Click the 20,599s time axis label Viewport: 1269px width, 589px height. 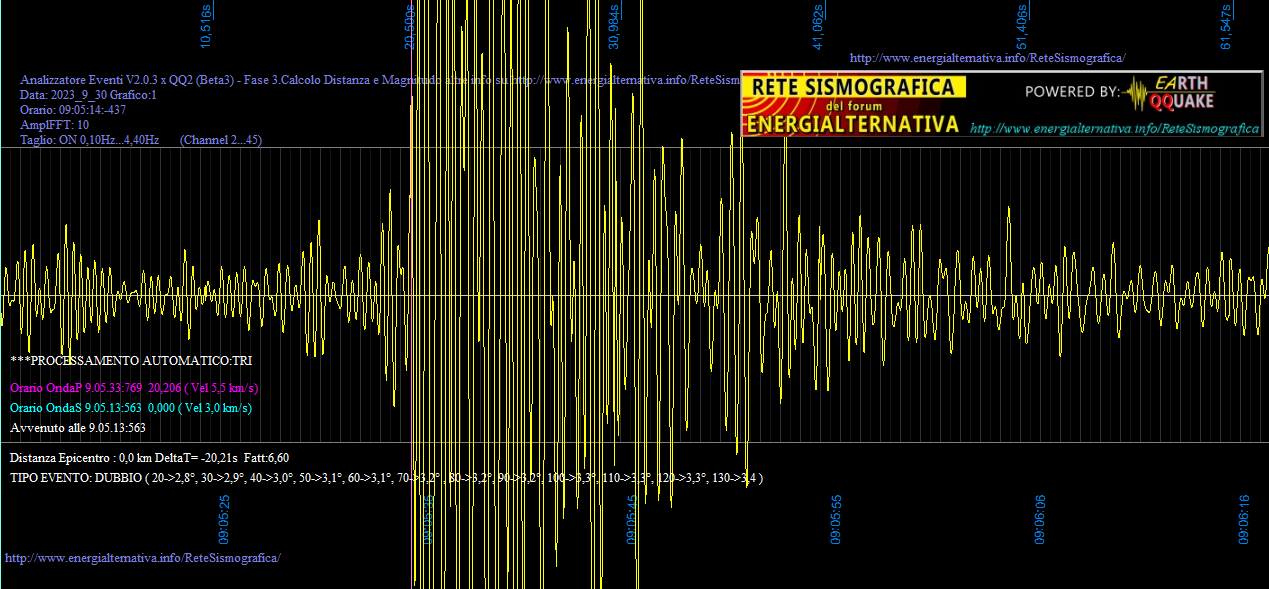[x=410, y=26]
